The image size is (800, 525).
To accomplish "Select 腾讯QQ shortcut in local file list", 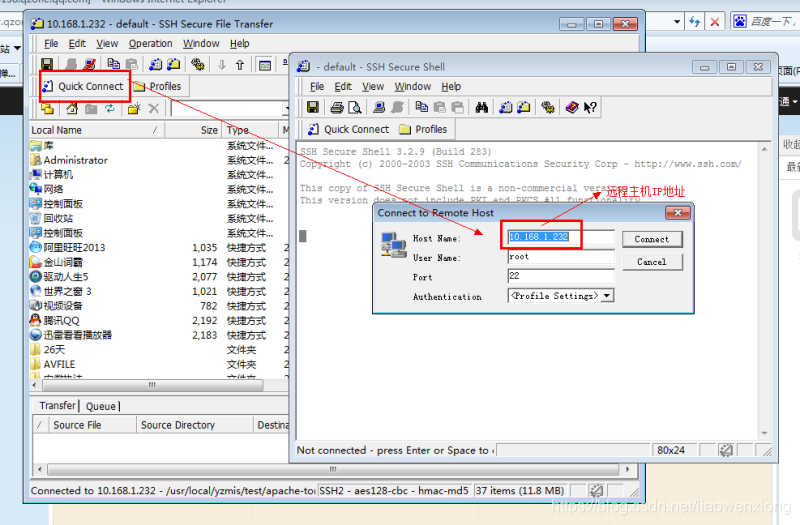I will [61, 321].
